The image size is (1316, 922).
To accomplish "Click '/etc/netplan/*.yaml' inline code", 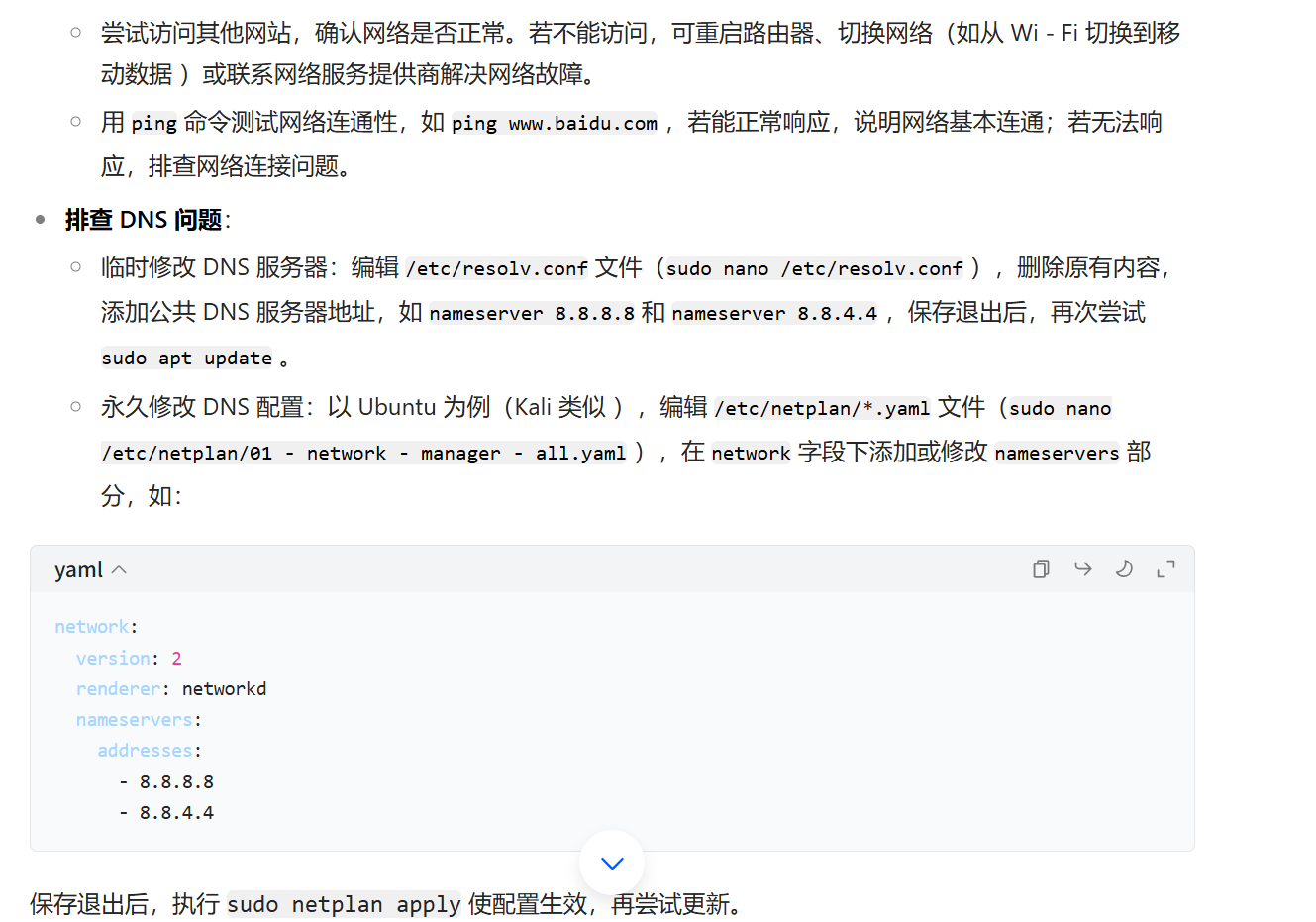I will tap(822, 408).
